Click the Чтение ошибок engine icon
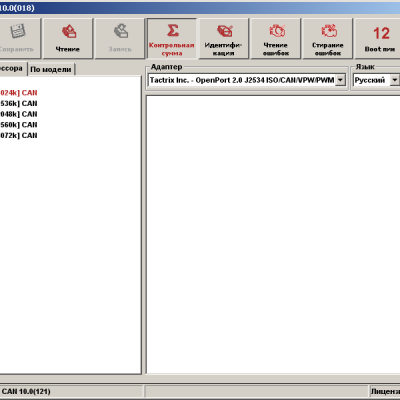The width and height of the screenshot is (400, 400). pyautogui.click(x=277, y=31)
